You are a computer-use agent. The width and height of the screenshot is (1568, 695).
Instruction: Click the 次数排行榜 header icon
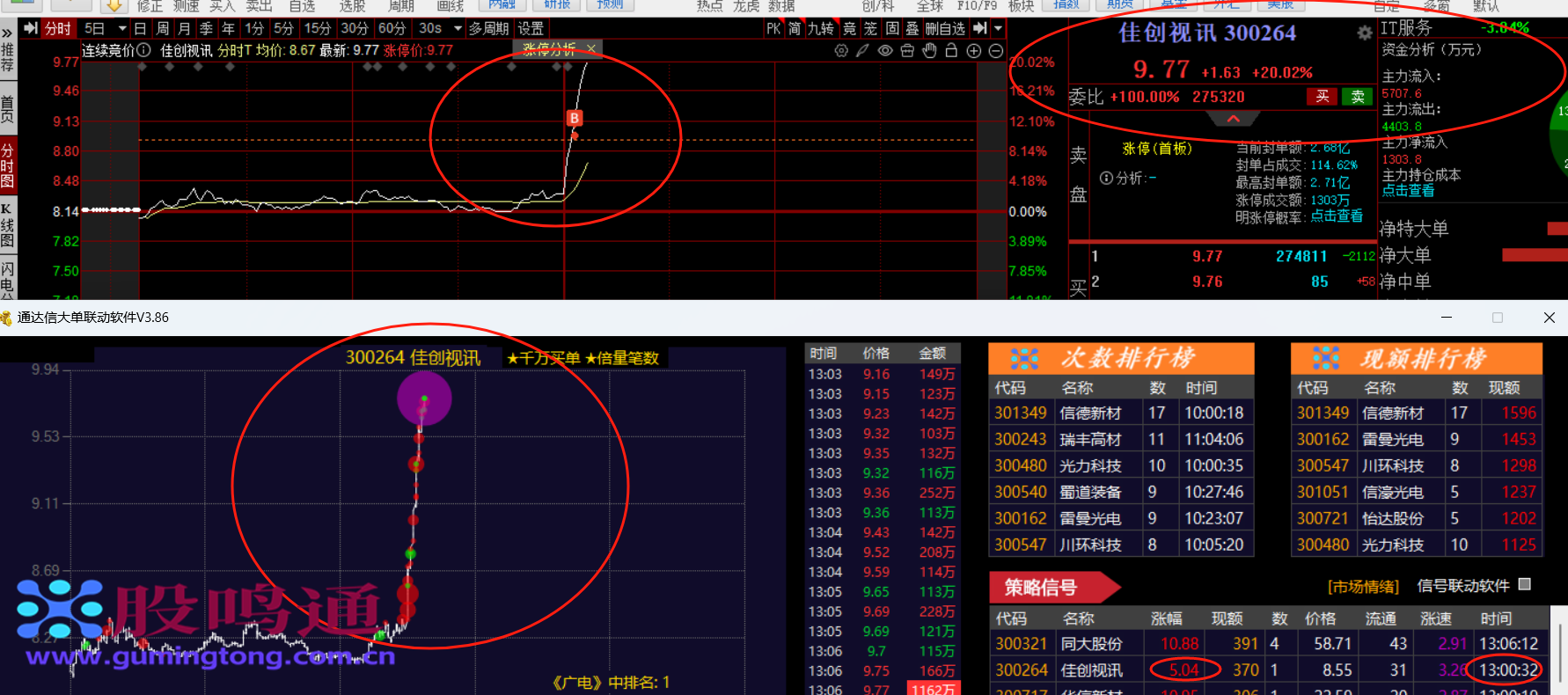(1024, 358)
